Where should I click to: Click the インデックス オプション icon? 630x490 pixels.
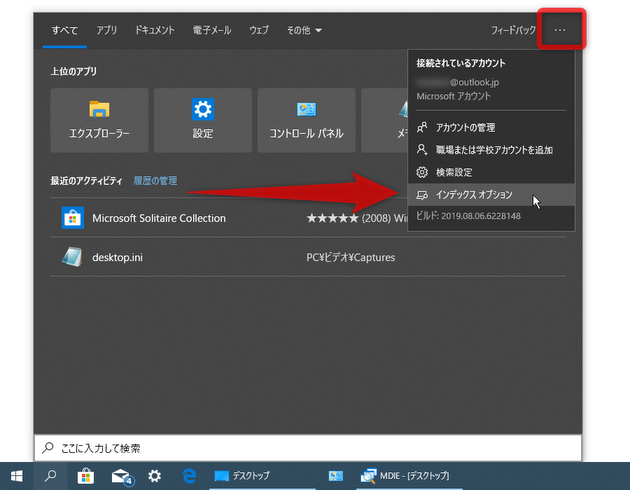422,195
